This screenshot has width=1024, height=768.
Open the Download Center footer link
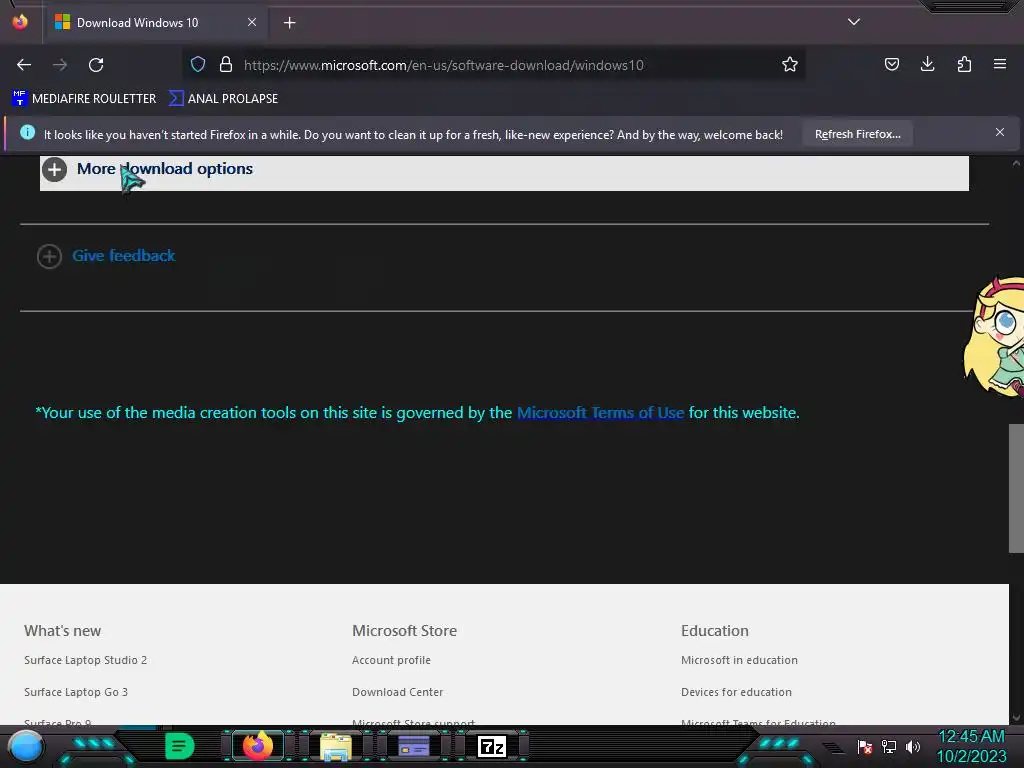397,692
